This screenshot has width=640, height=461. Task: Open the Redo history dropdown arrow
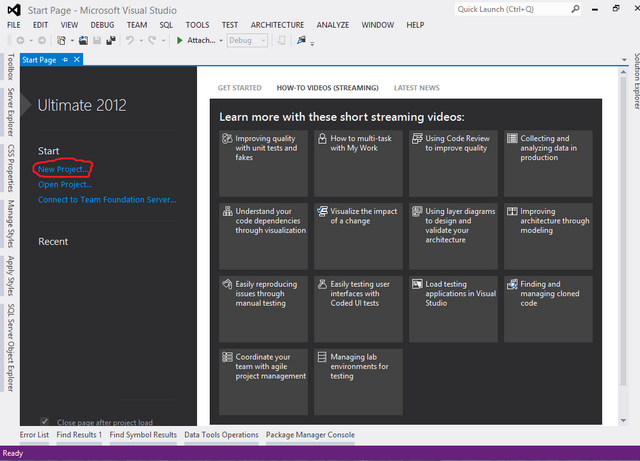coord(163,41)
